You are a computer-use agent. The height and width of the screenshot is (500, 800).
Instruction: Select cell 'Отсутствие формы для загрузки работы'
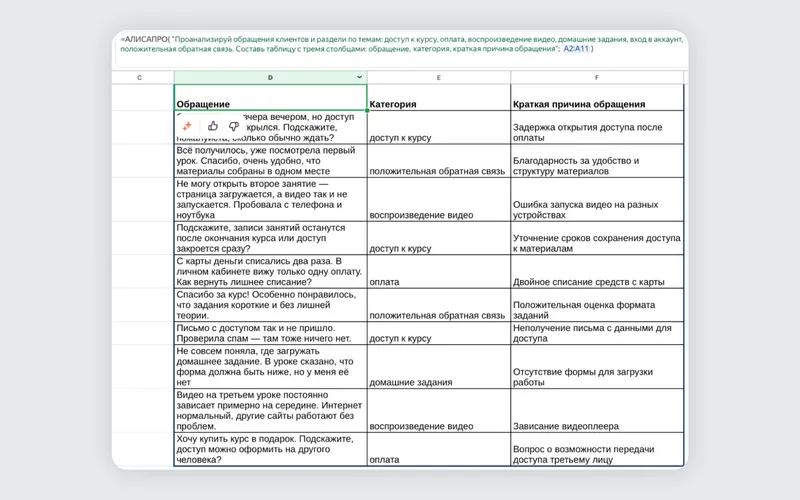click(x=597, y=367)
